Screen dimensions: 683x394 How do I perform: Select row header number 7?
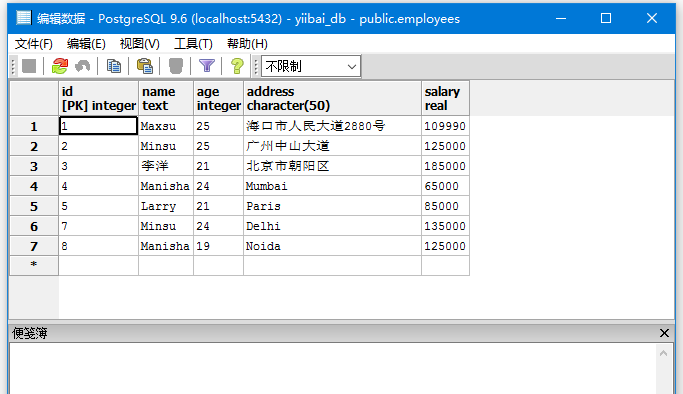tap(34, 246)
